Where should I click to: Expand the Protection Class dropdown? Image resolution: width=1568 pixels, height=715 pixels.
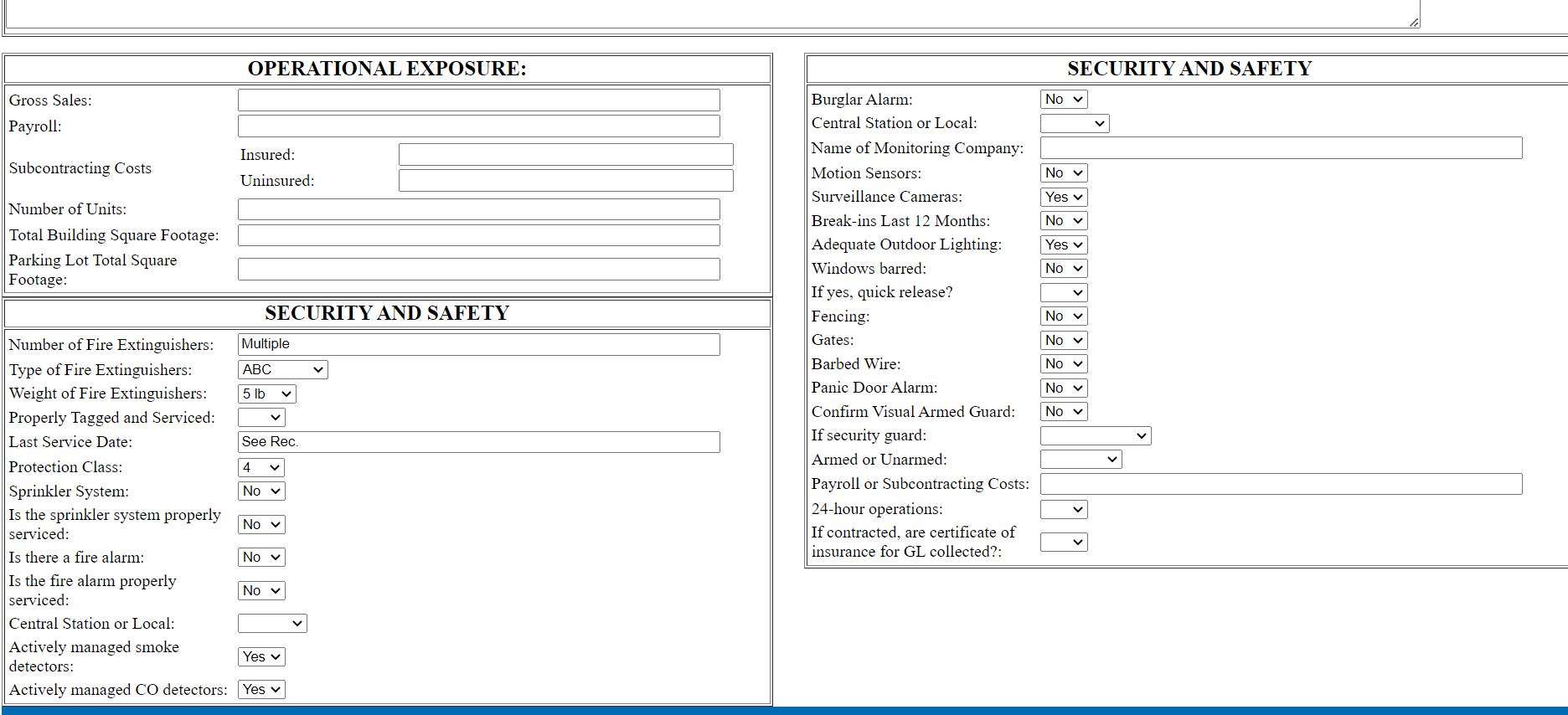261,467
